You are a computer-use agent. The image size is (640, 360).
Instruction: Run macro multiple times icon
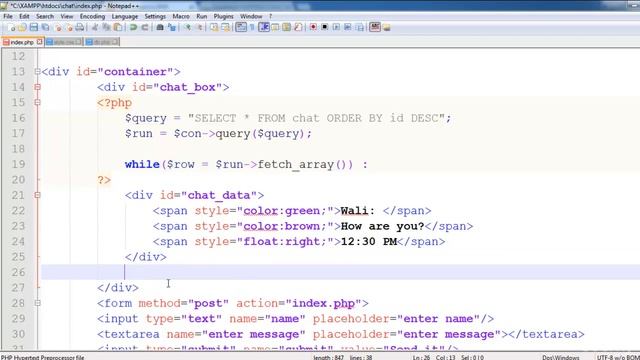click(x=347, y=27)
